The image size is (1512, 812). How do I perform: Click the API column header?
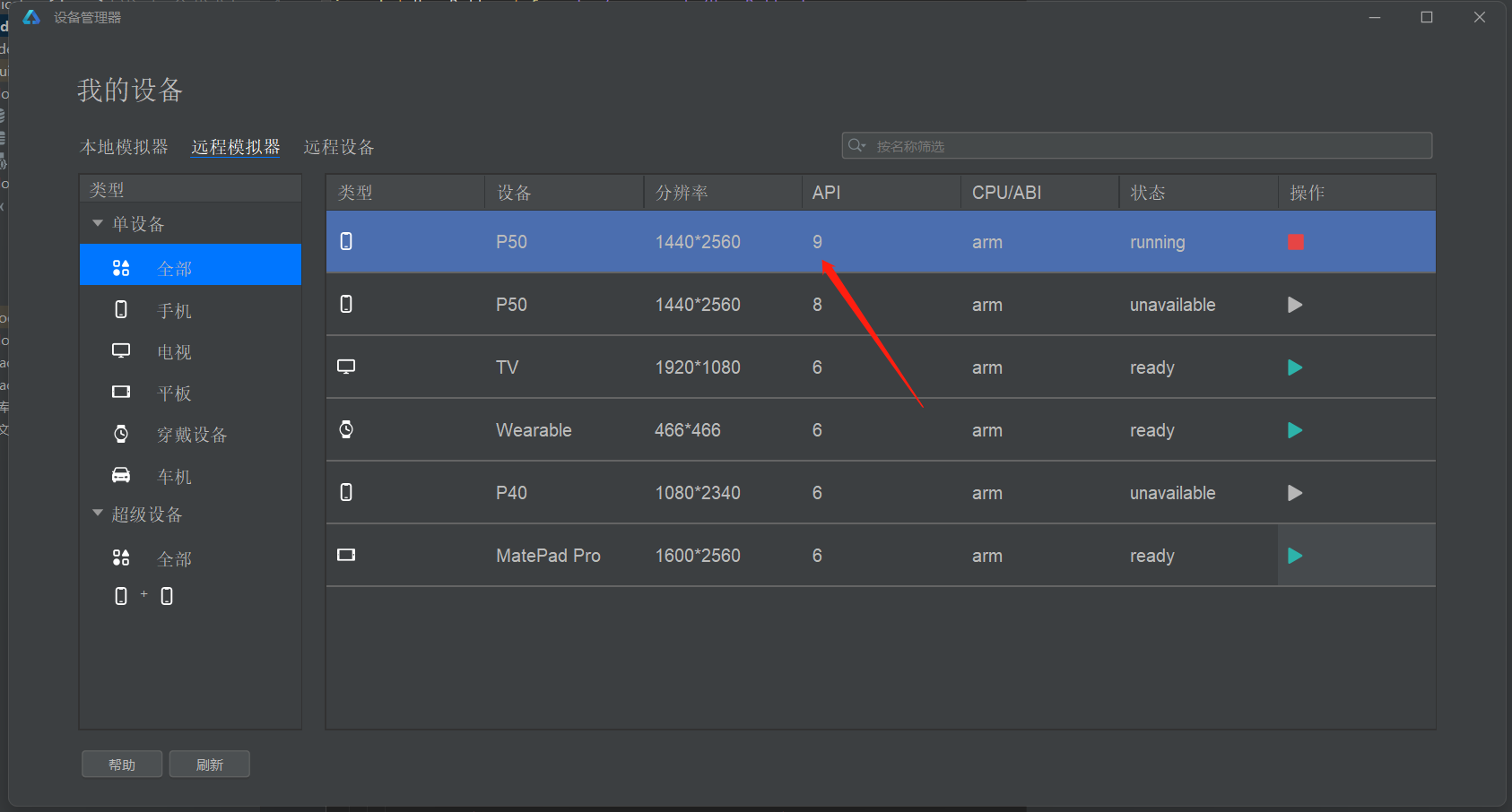[881, 193]
